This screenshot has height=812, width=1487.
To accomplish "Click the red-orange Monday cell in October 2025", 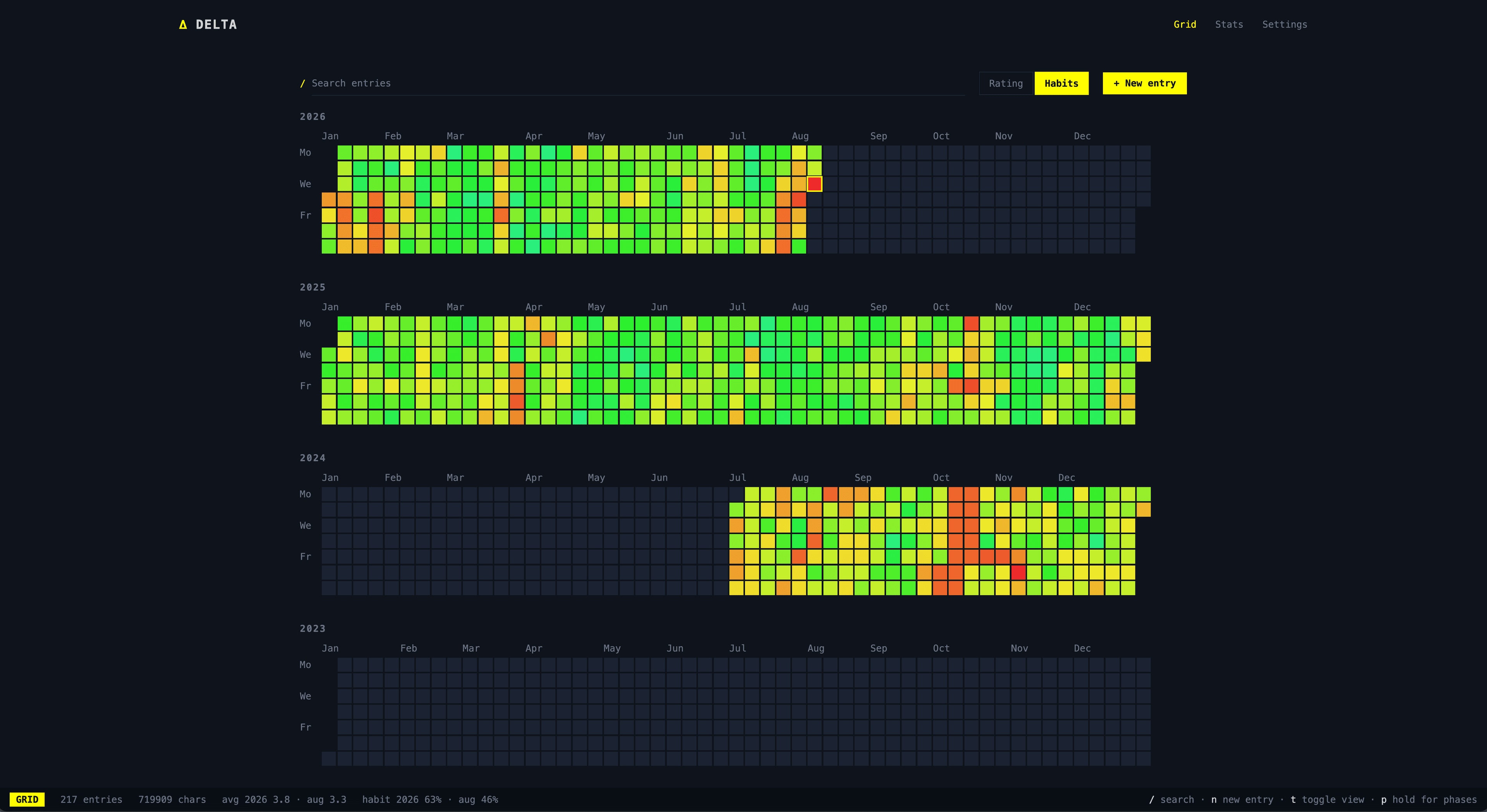I will [971, 323].
